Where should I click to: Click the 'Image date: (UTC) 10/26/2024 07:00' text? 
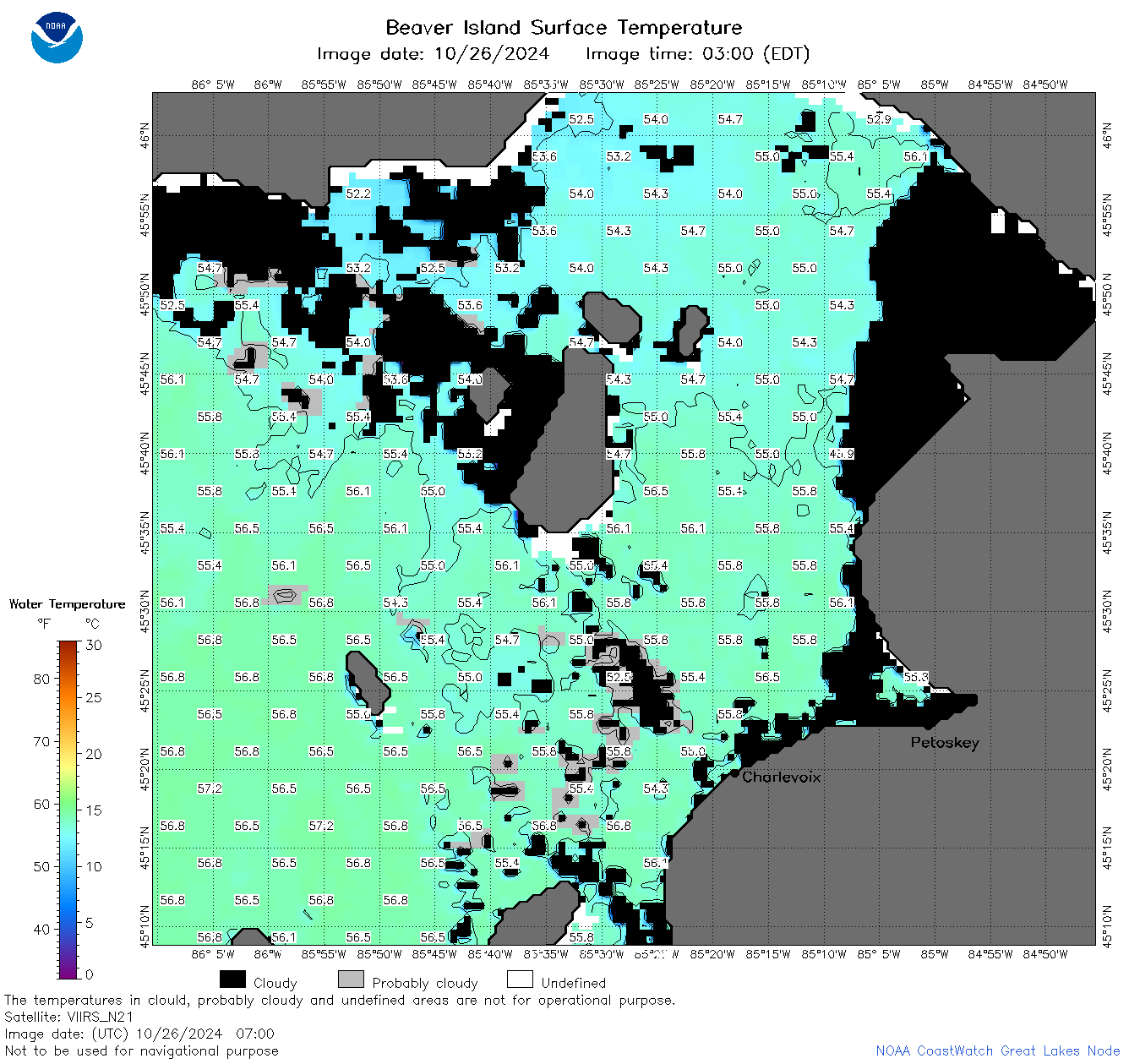[x=139, y=1034]
